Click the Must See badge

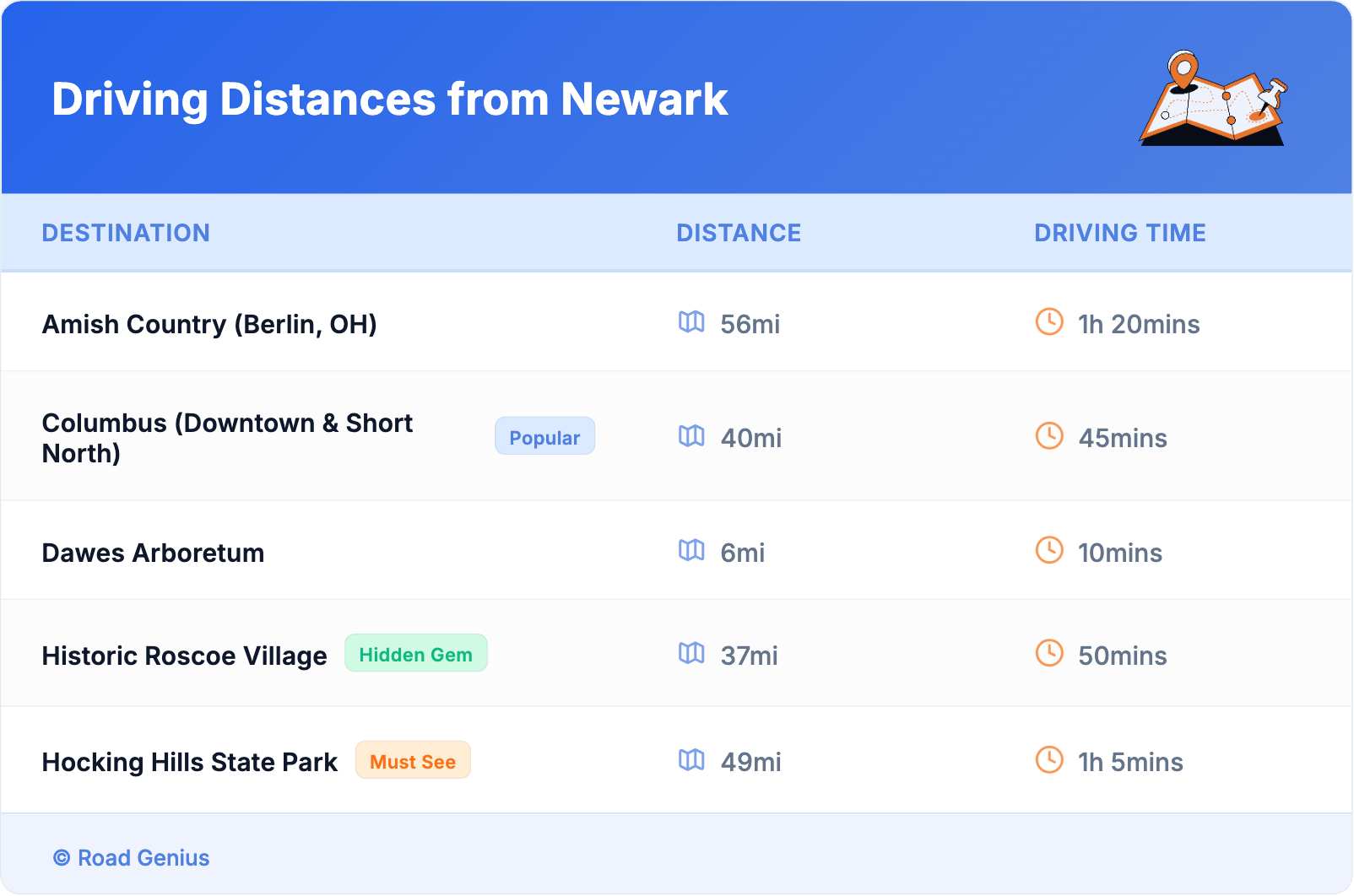point(413,760)
